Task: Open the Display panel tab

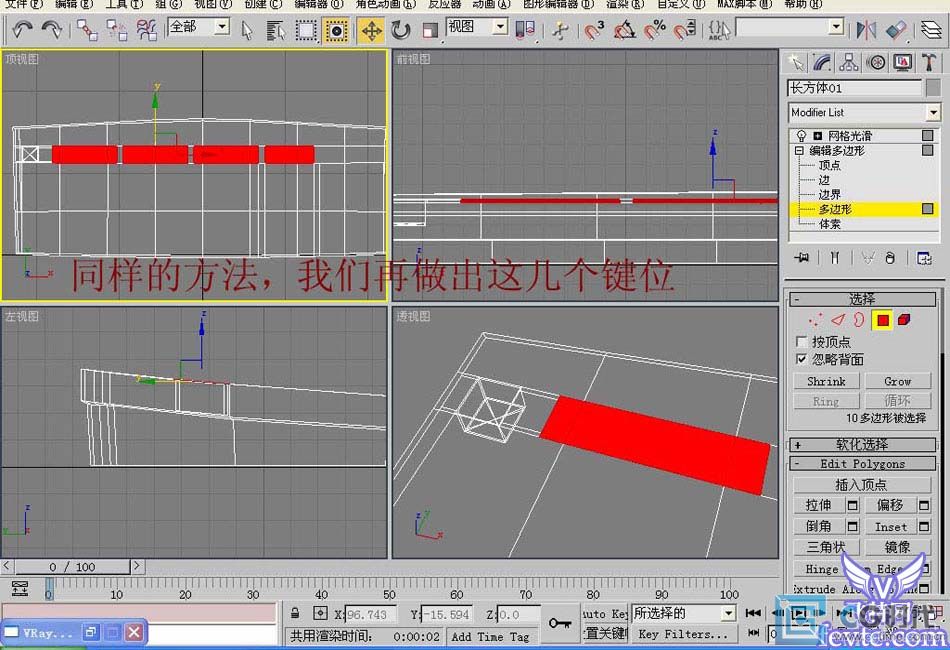Action: (903, 62)
